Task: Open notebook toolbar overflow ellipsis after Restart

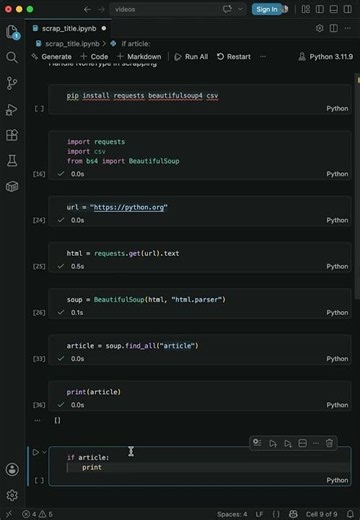Action: point(263,57)
